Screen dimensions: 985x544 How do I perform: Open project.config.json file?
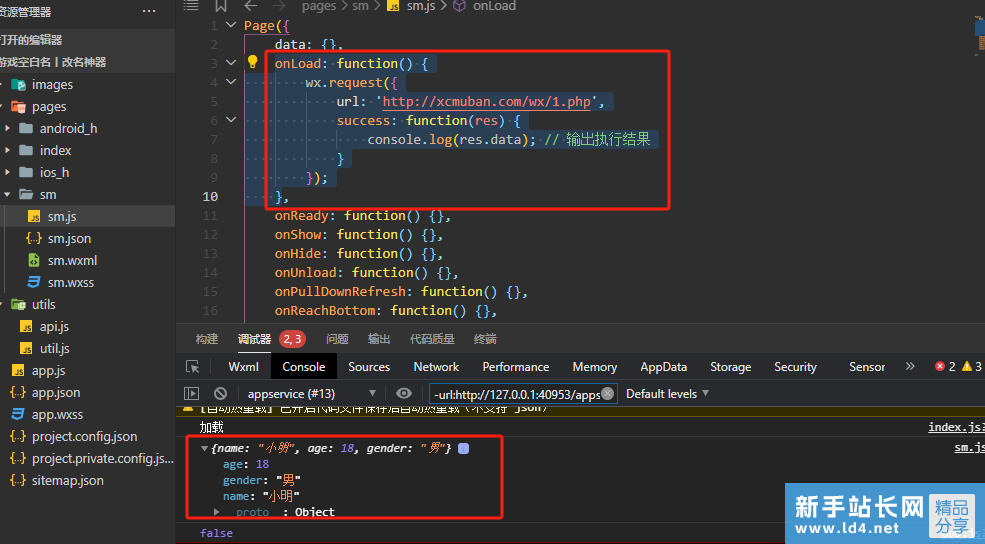[87, 436]
